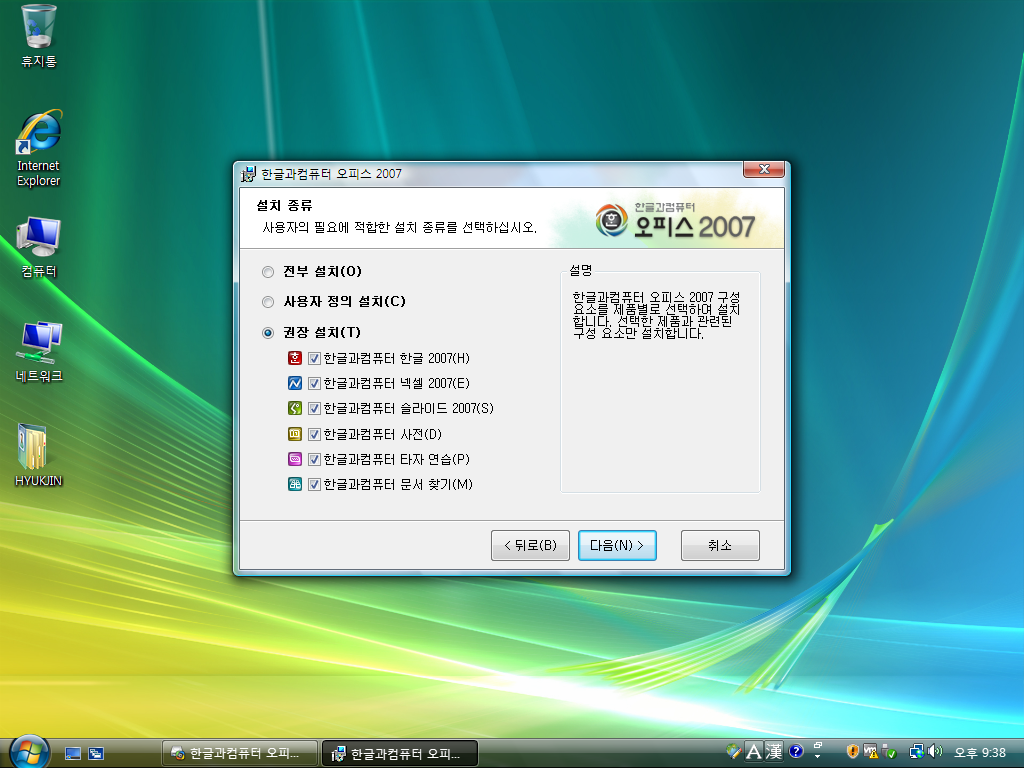Cancel setup with the 취소 button
The image size is (1024, 768).
tap(720, 545)
